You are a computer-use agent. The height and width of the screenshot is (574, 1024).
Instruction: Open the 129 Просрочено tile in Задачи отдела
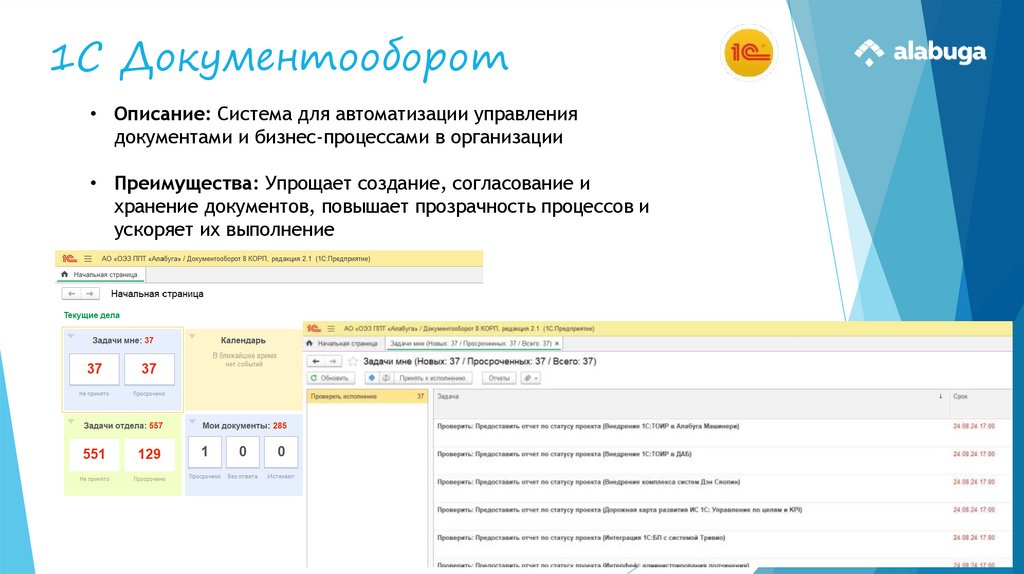tap(149, 454)
